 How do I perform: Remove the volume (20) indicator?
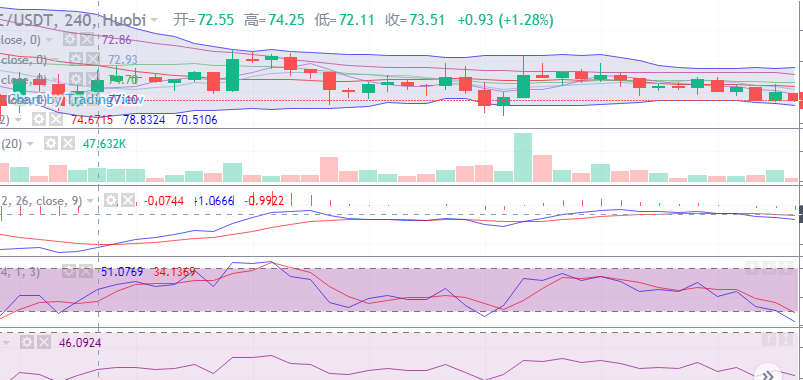[x=67, y=144]
